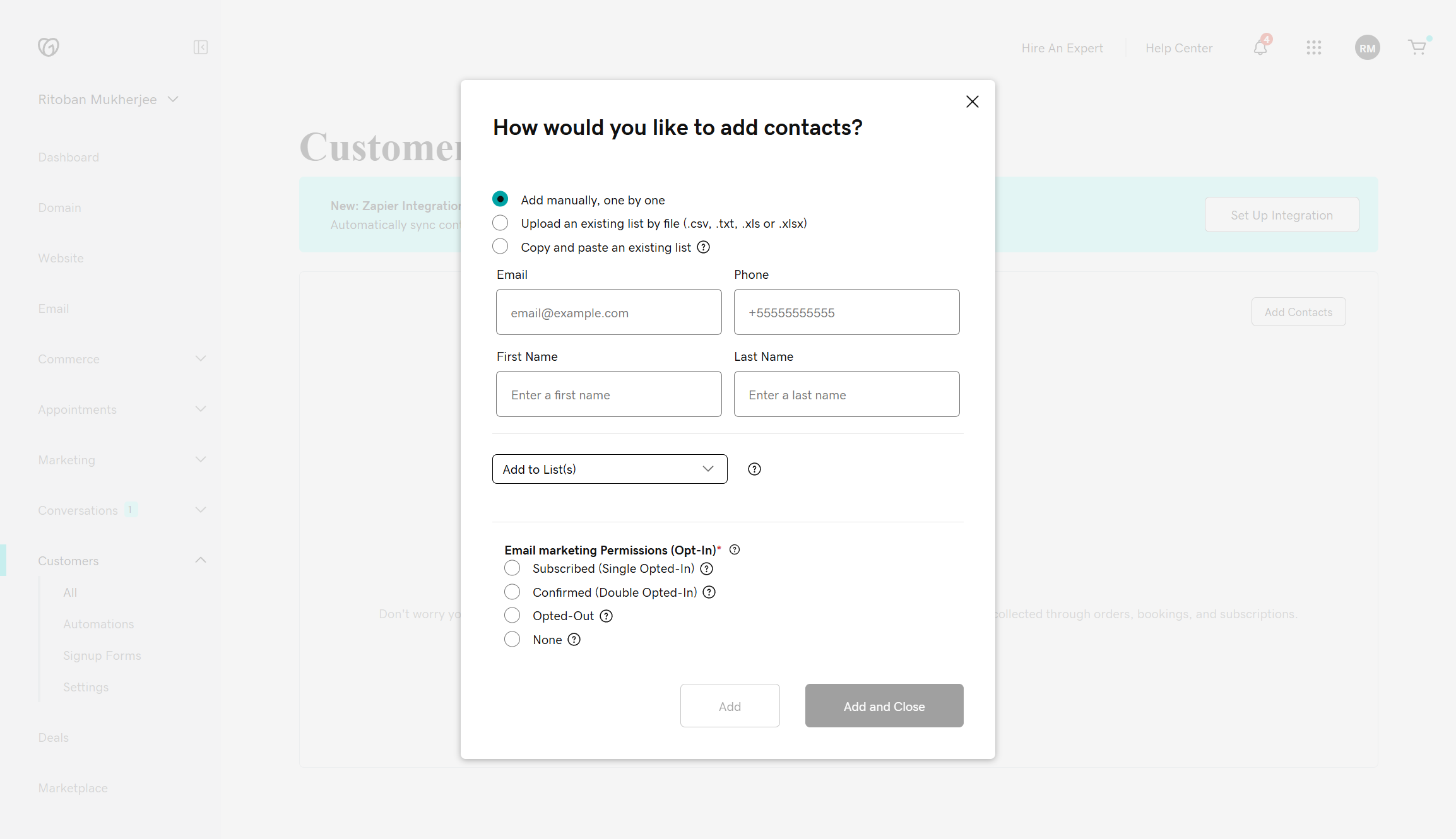Screen dimensions: 1456x839
Task: Open help tooltip beside Copy and paste option
Action: tap(703, 247)
